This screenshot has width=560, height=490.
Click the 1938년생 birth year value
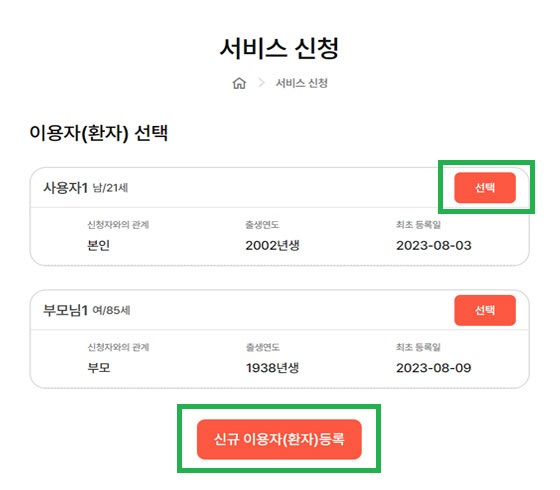[272, 368]
